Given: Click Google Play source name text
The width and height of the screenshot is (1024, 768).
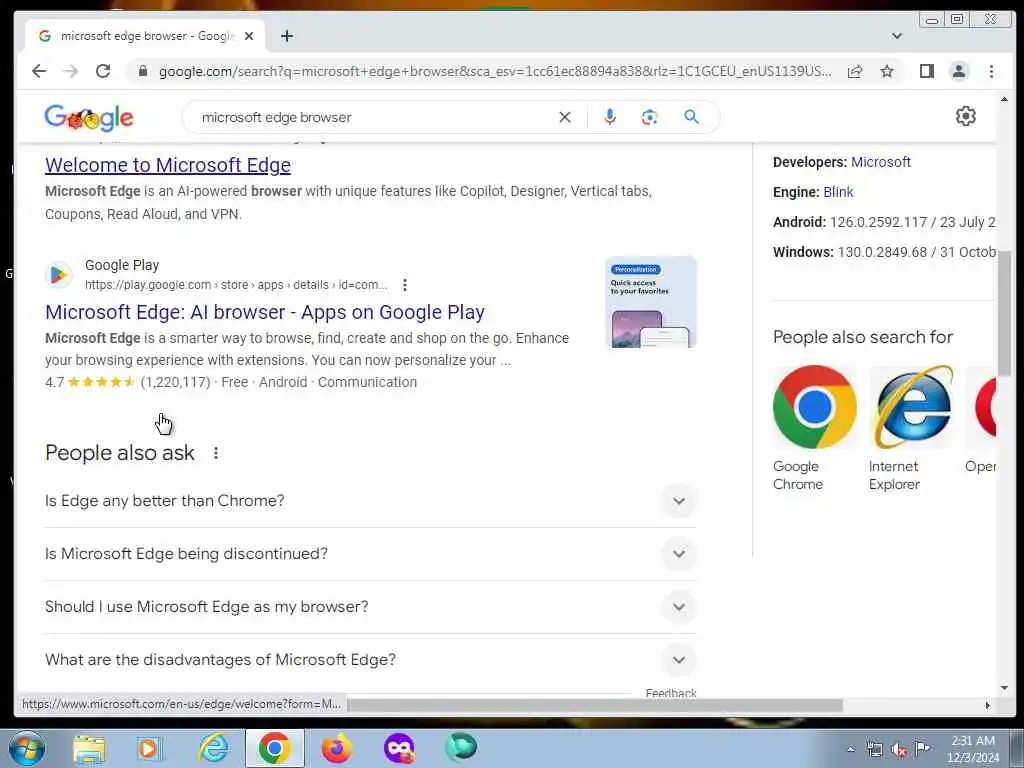Looking at the screenshot, I should click(122, 265).
